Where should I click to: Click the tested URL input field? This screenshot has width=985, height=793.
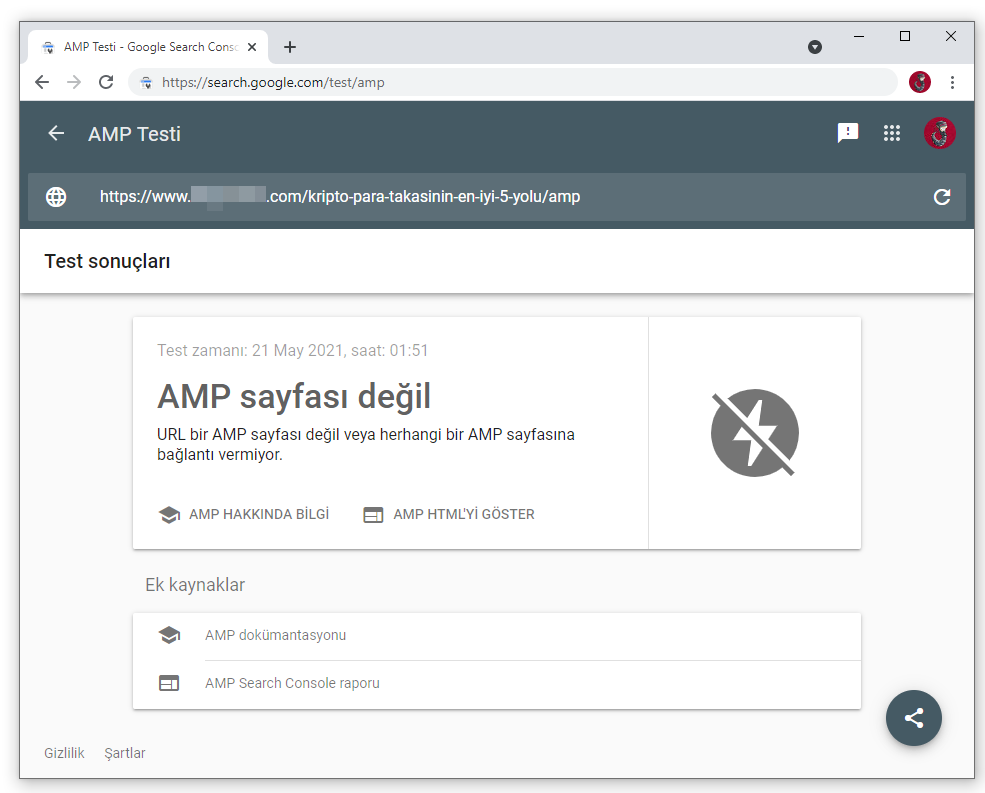tap(500, 197)
